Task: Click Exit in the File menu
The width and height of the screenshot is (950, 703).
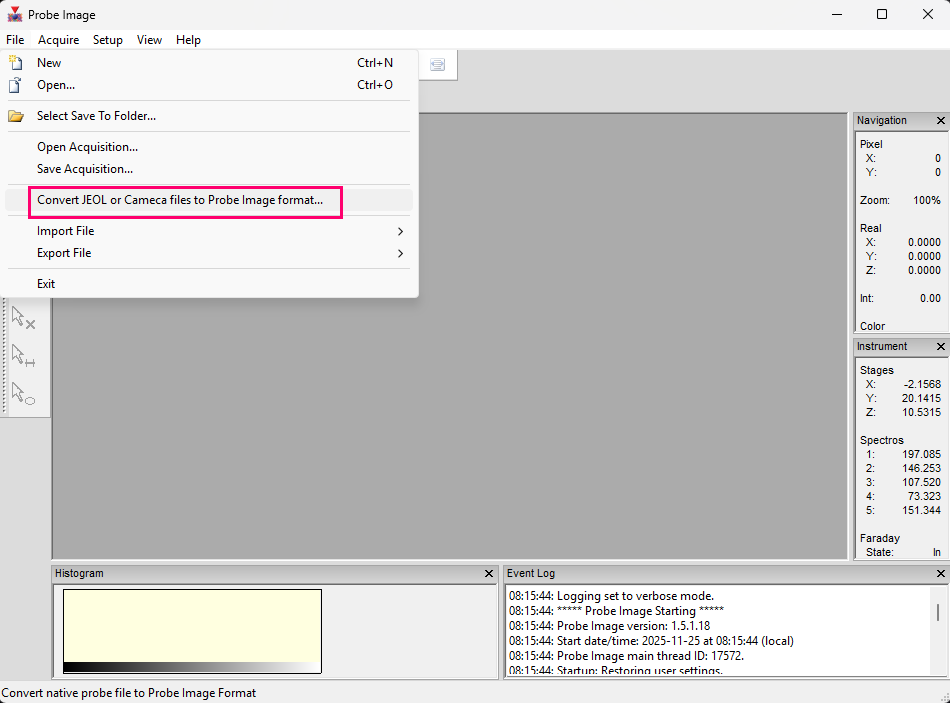Action: (46, 284)
